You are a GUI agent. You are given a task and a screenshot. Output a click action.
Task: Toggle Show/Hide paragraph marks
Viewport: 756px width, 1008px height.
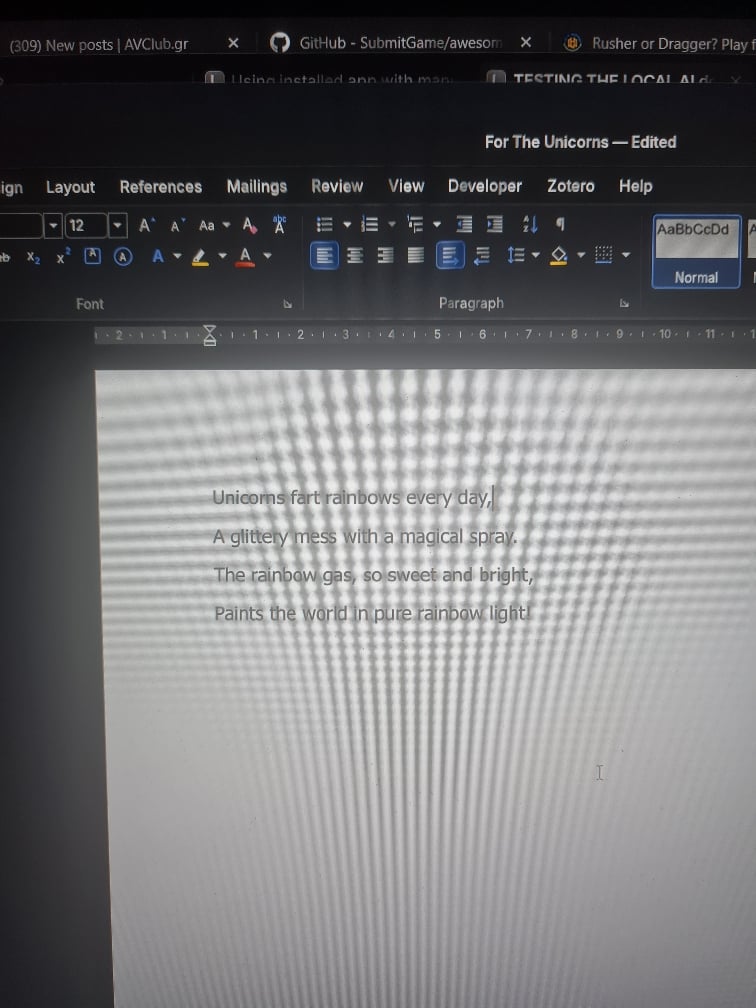tap(560, 224)
